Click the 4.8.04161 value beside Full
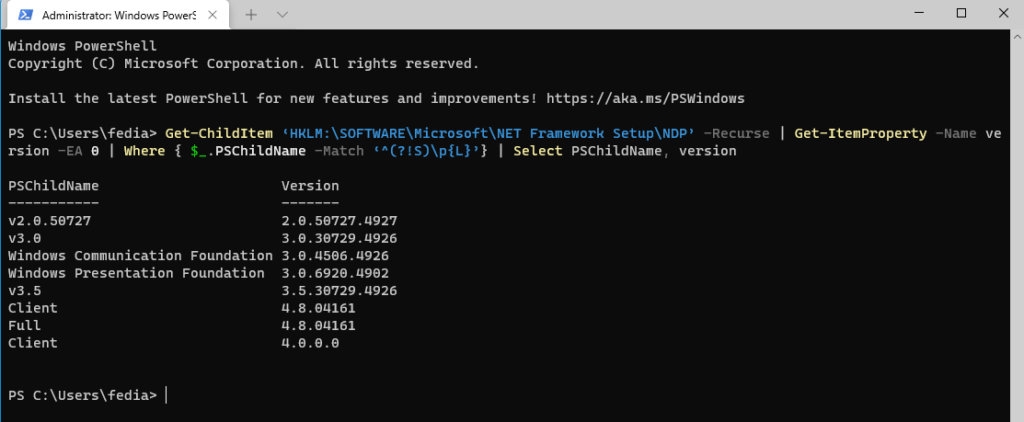The image size is (1024, 422). 319,325
